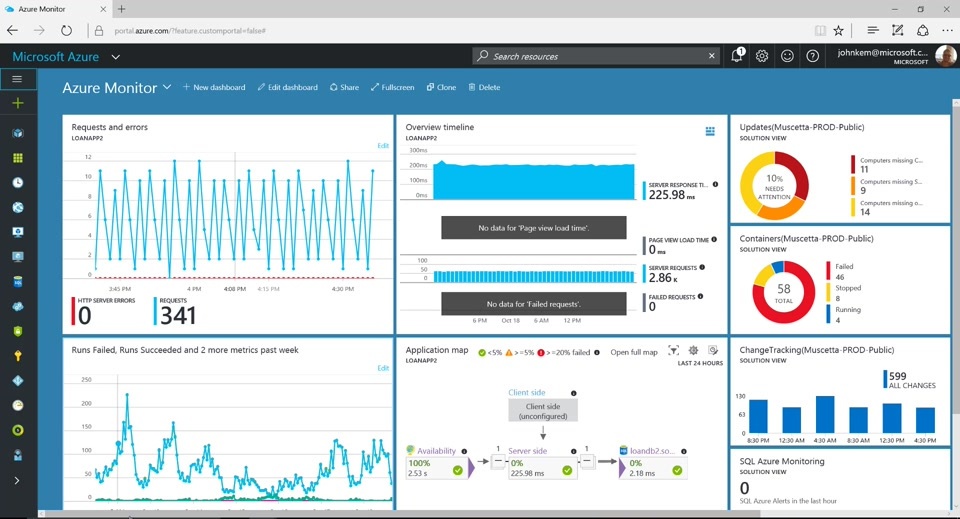Viewport: 960px width, 519px height.
Task: Click the grid icon in Overview timeline tile
Action: tap(710, 131)
